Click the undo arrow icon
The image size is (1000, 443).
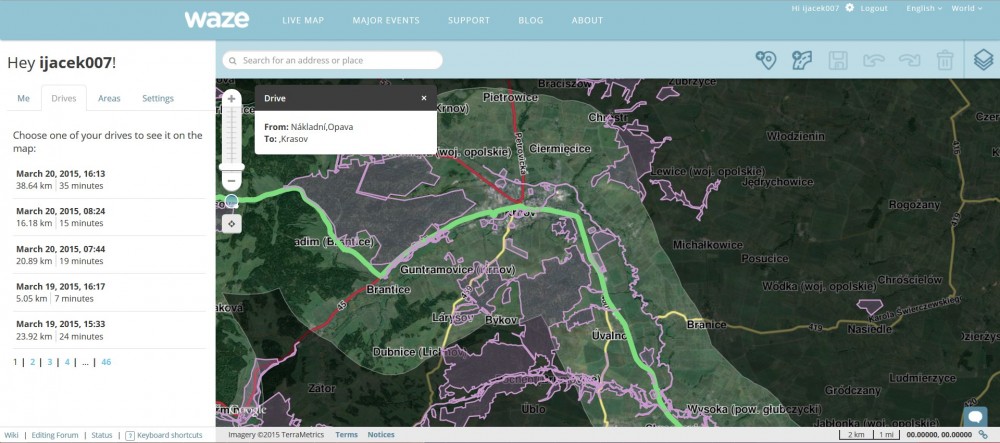[874, 60]
